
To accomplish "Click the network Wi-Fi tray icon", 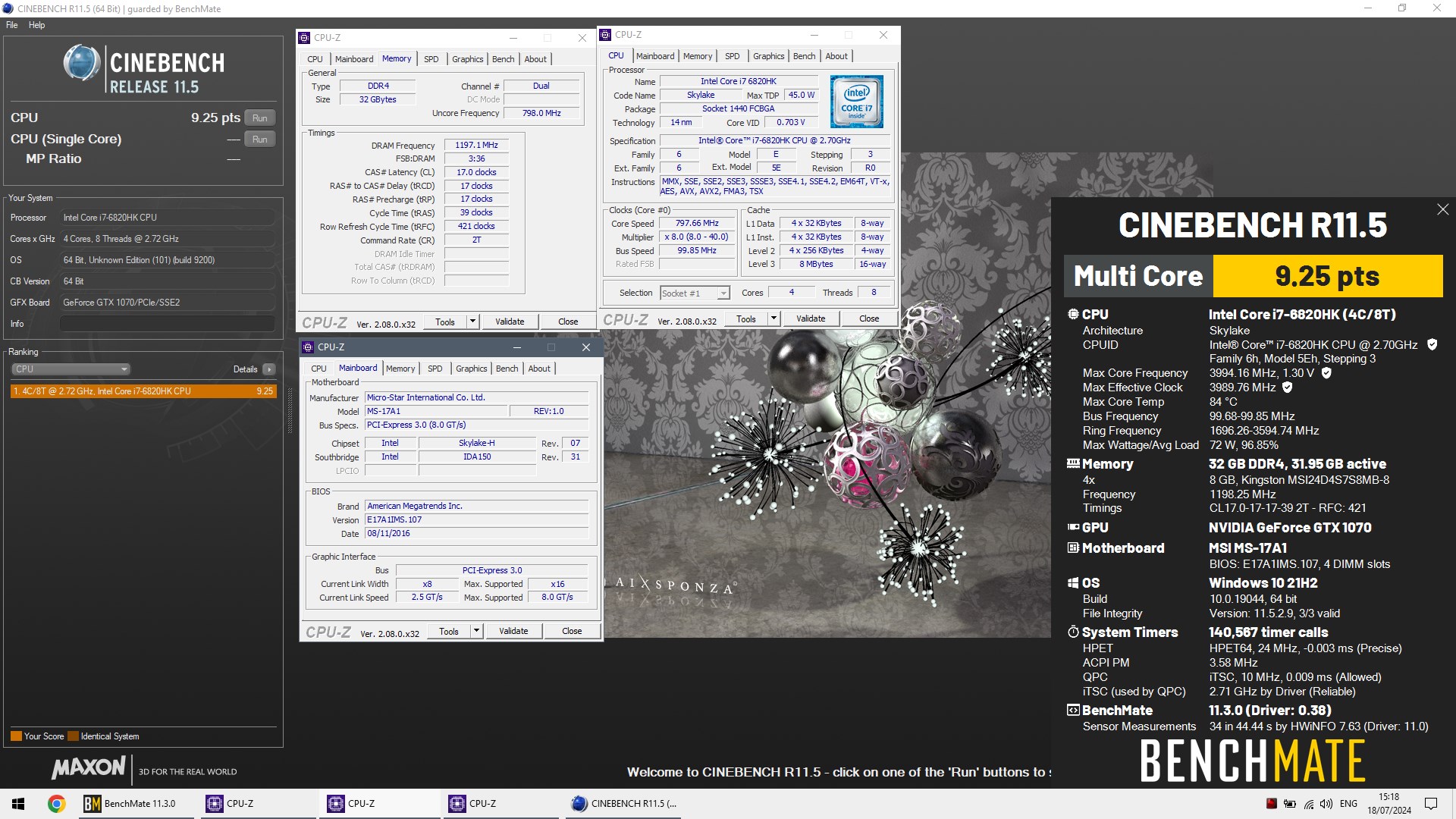I will [x=1309, y=804].
